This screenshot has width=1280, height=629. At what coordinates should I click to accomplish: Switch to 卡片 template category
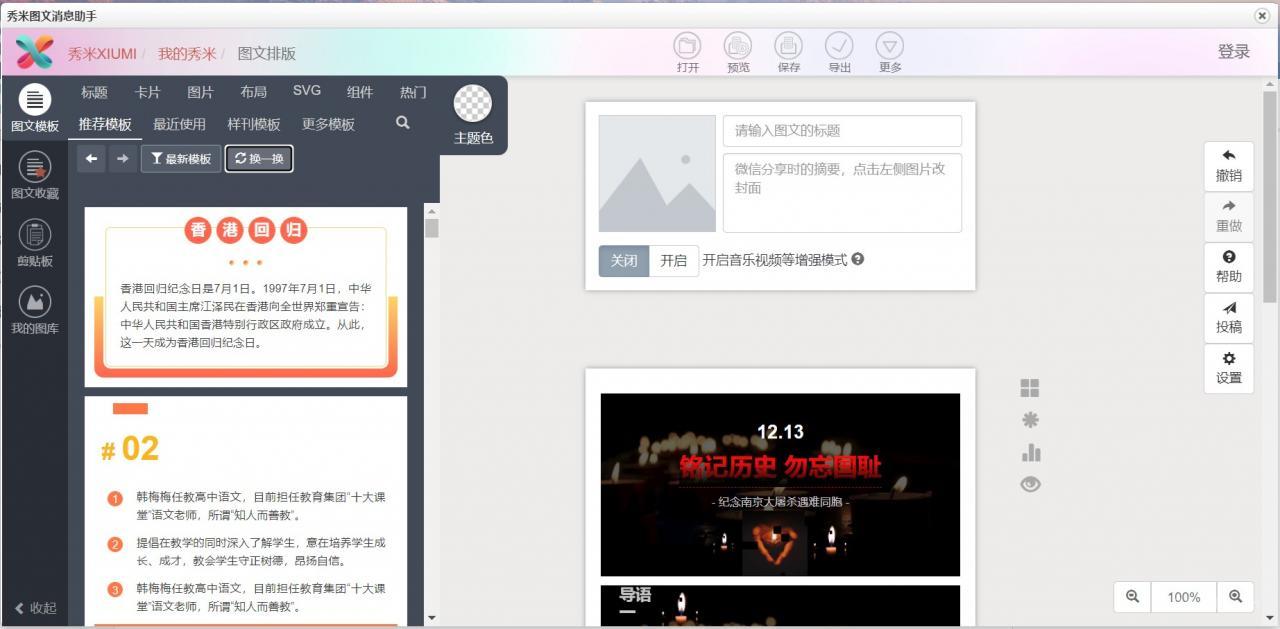148,92
